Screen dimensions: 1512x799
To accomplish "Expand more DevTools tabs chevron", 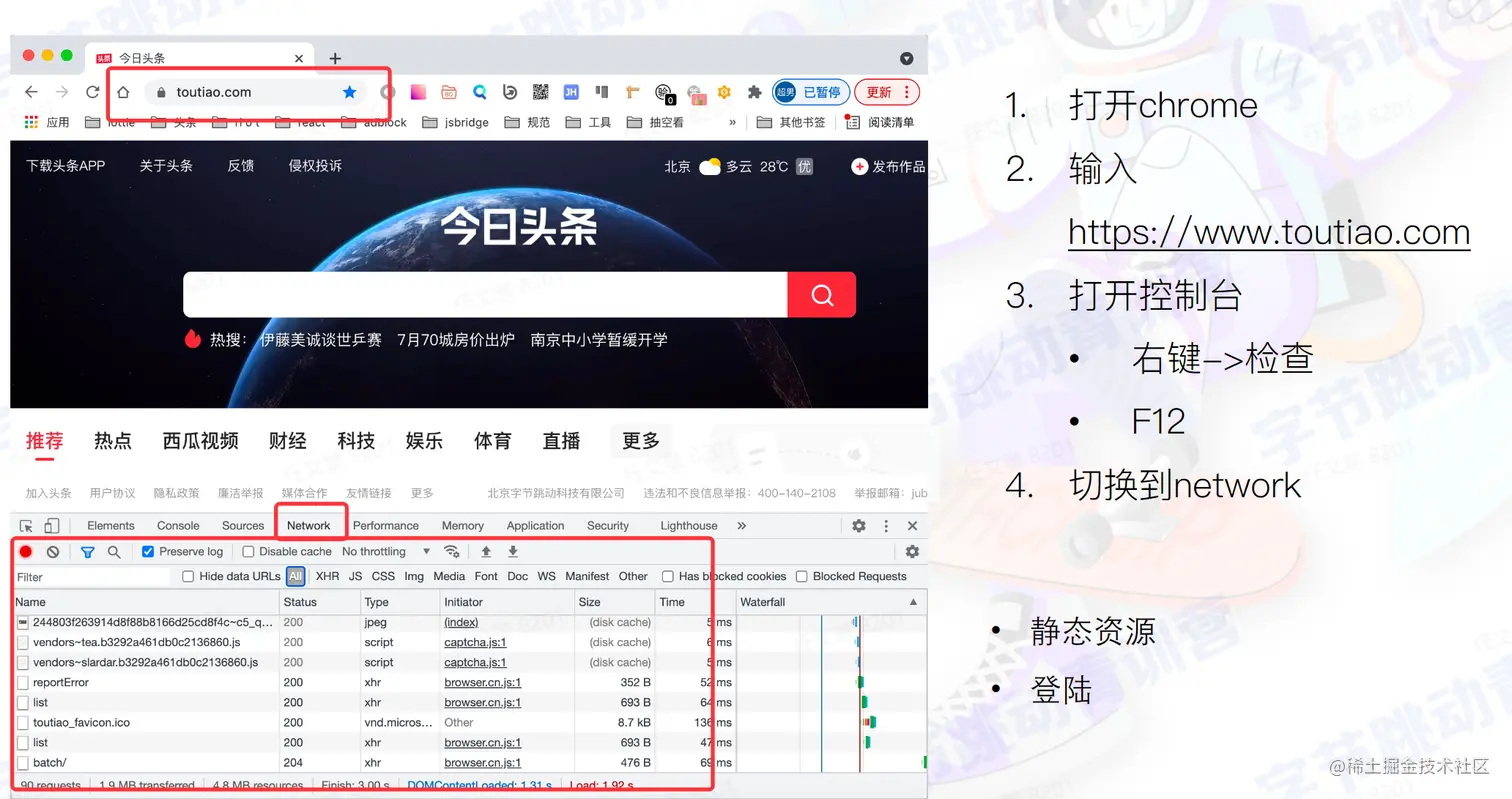I will point(742,525).
